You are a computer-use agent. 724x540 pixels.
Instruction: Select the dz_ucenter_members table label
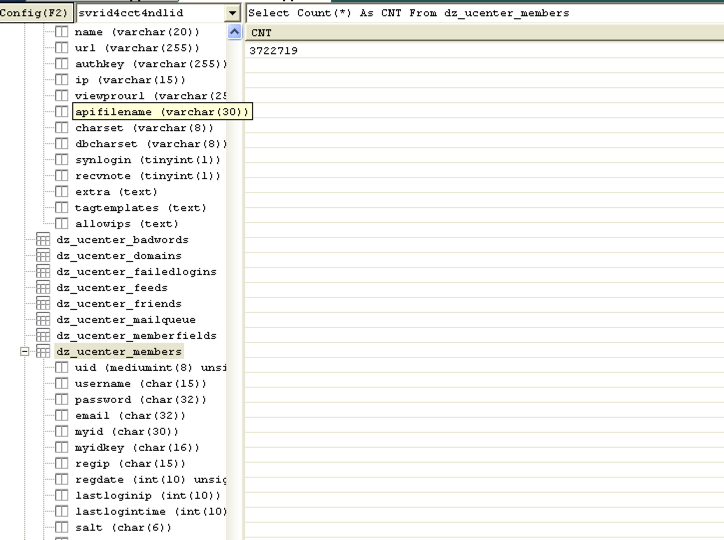pos(119,352)
